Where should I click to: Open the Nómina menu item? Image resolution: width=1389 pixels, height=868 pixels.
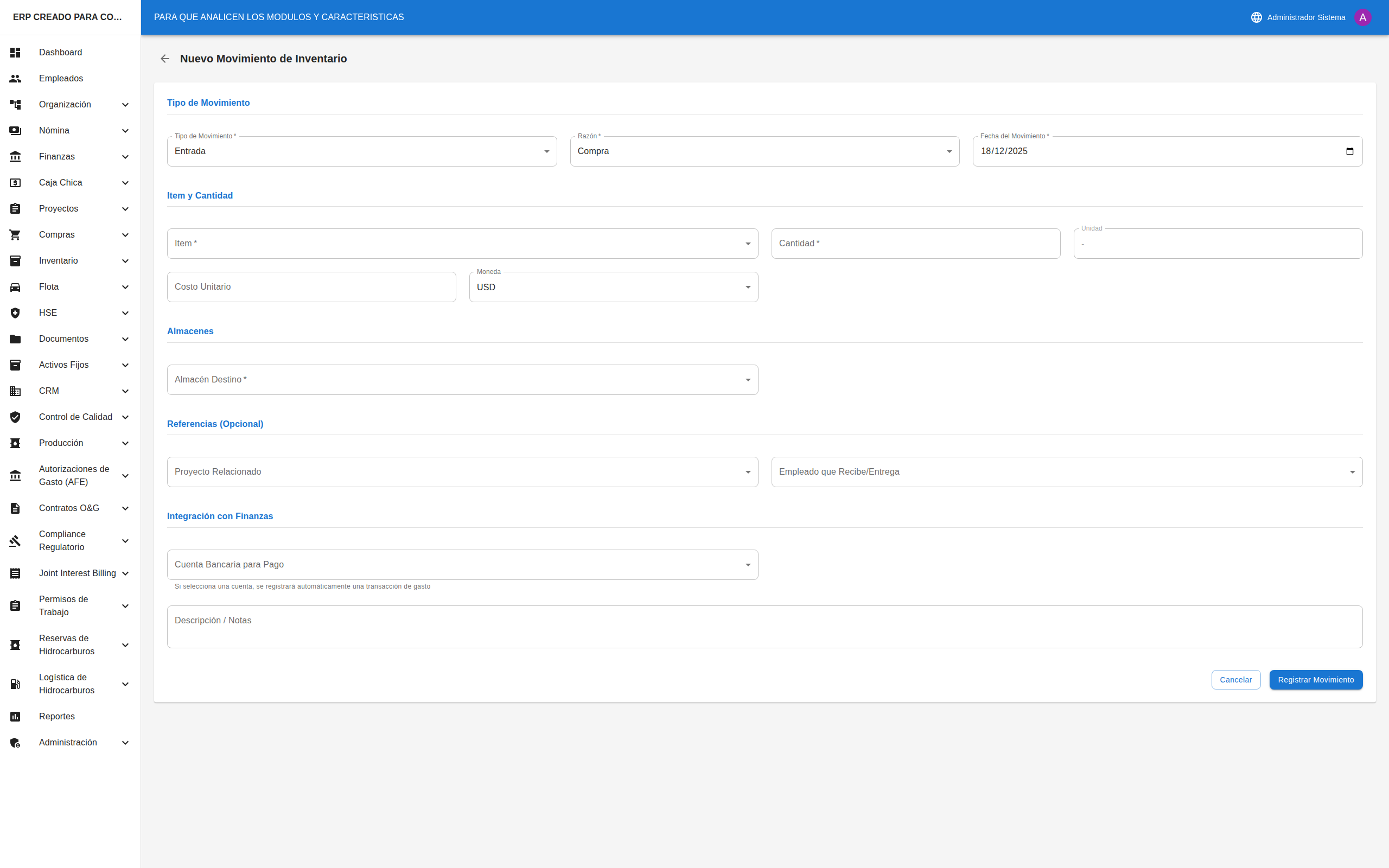point(54,131)
